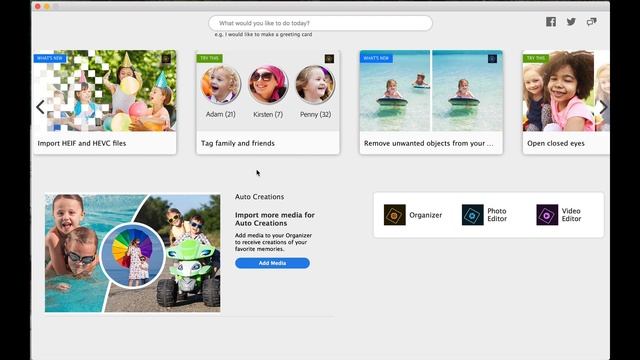Viewport: 640px width, 360px height.
Task: Click the Organizer label
Action: point(426,215)
